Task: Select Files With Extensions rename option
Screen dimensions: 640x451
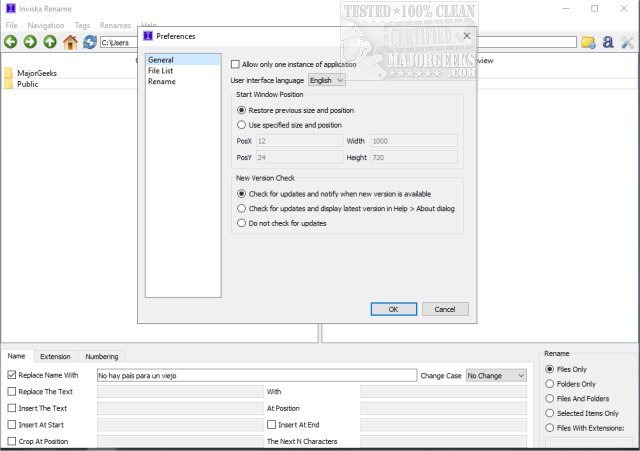Action: coord(550,428)
